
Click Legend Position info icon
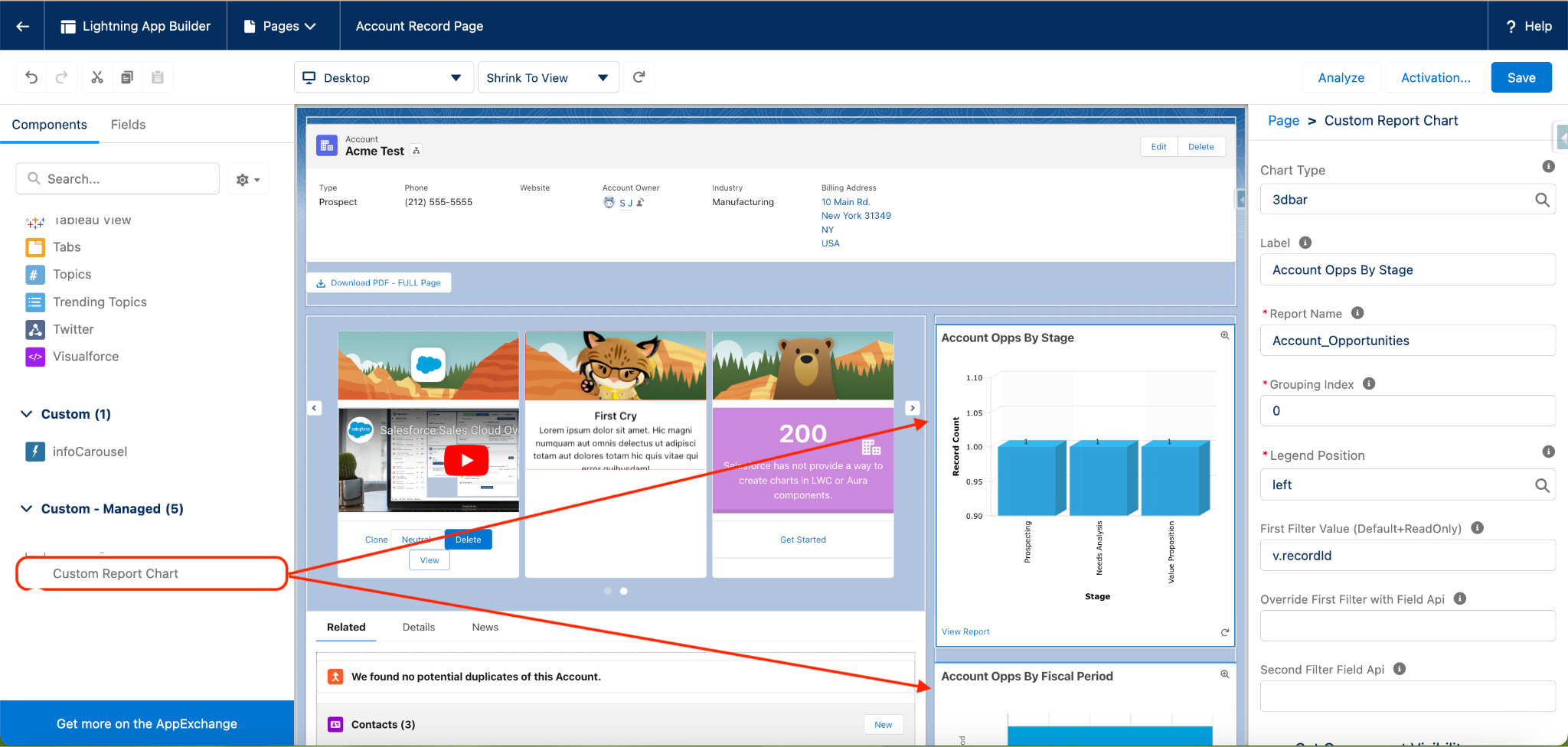click(x=1548, y=452)
